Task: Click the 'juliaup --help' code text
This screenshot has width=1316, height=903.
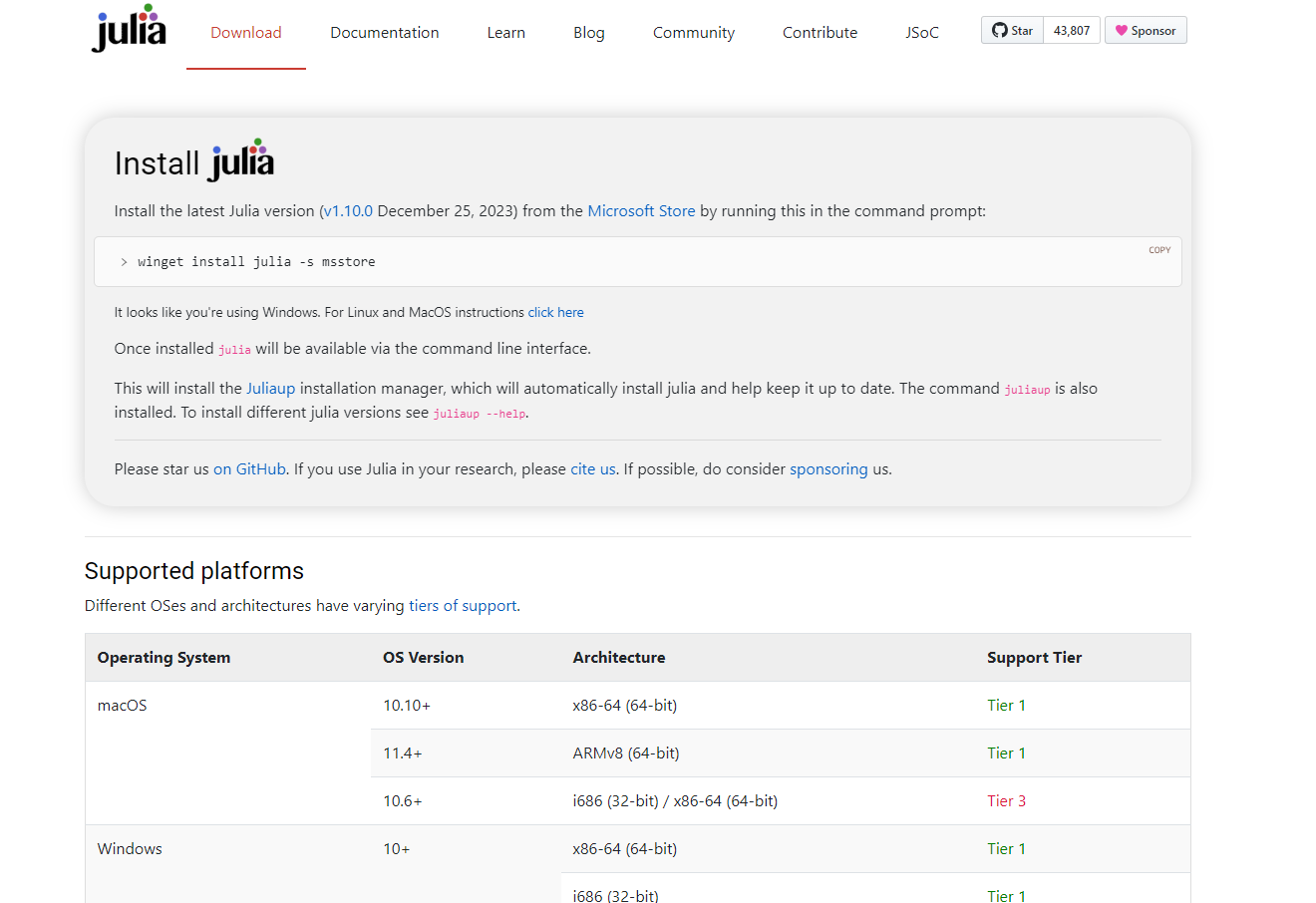Action: pos(480,414)
